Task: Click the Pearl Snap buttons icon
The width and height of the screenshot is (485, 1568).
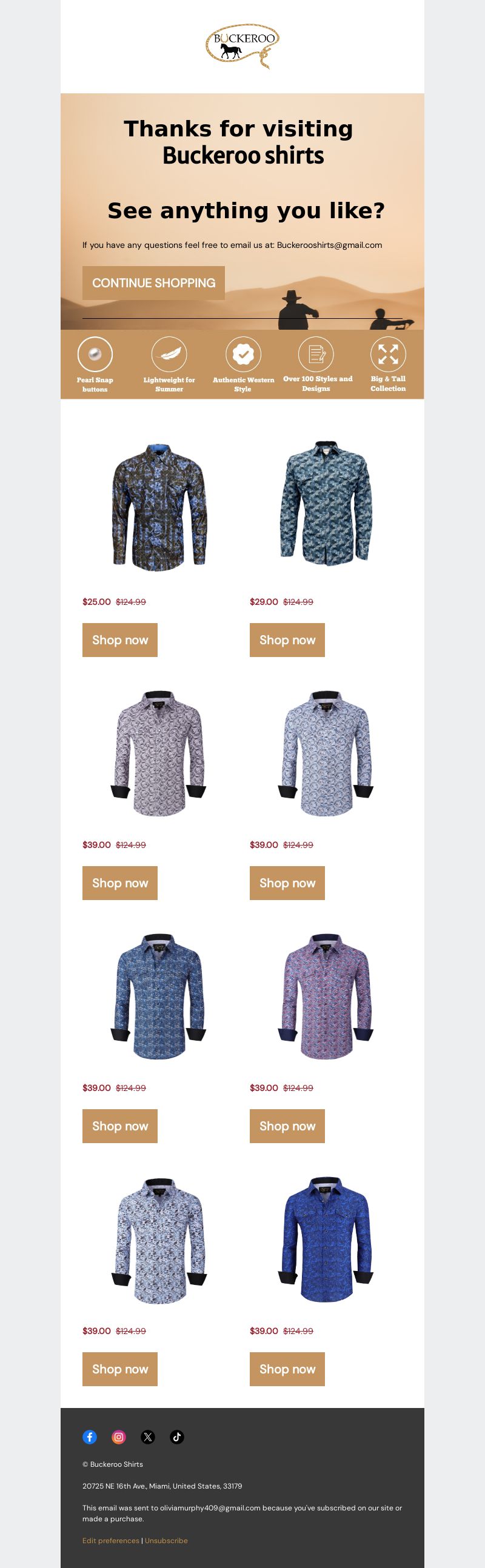Action: click(95, 353)
